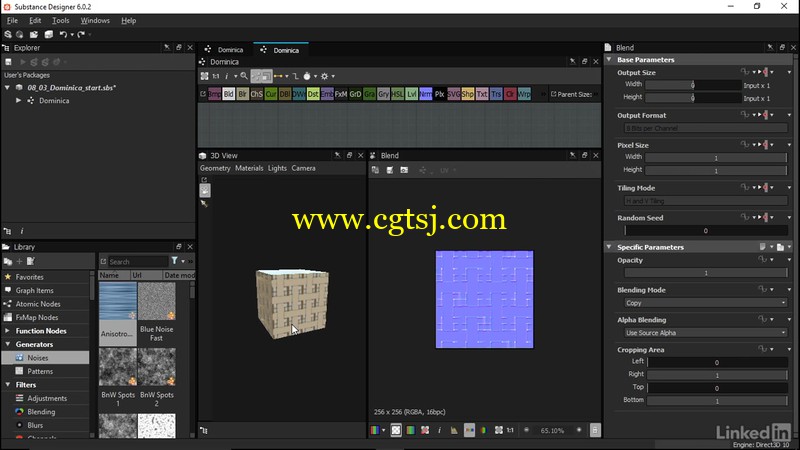Screen dimensions: 800x450
Task: Toggle the lock button in 2D view toolbar
Action: [595, 430]
